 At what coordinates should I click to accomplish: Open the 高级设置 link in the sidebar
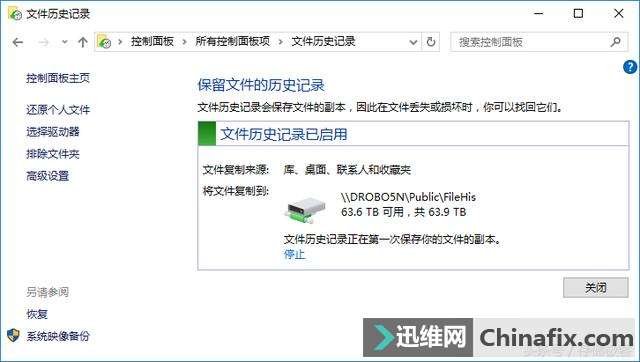tap(47, 176)
